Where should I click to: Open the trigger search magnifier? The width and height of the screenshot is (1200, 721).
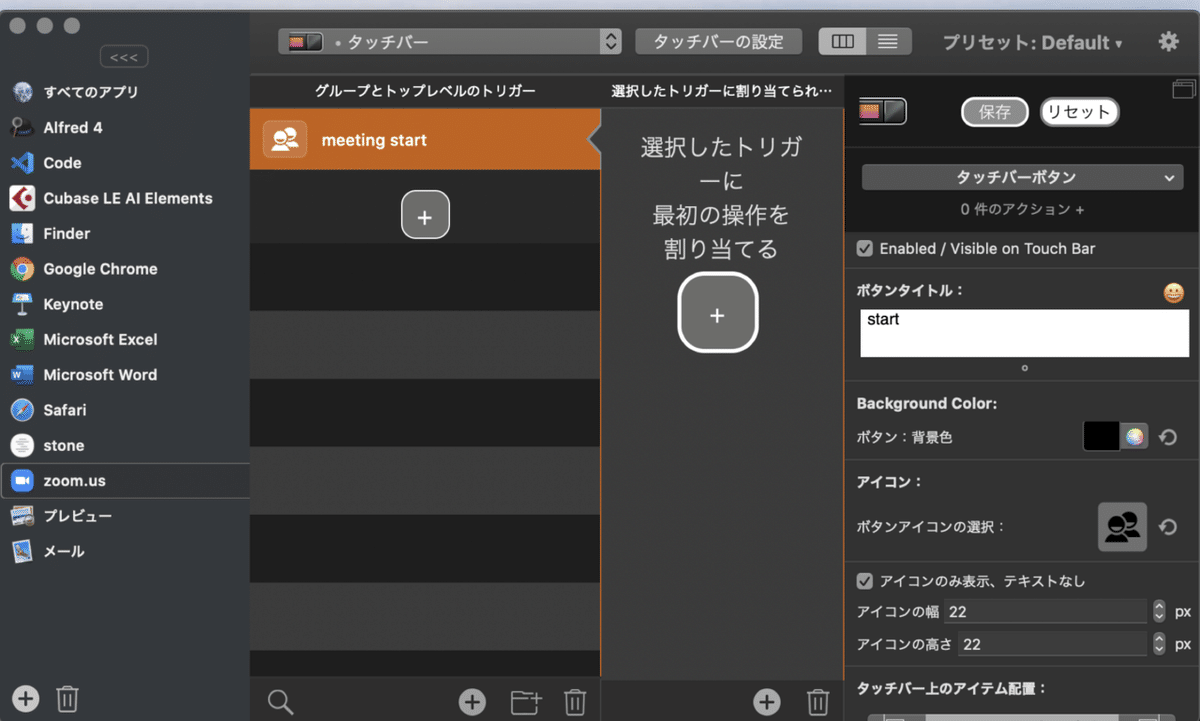(x=280, y=701)
